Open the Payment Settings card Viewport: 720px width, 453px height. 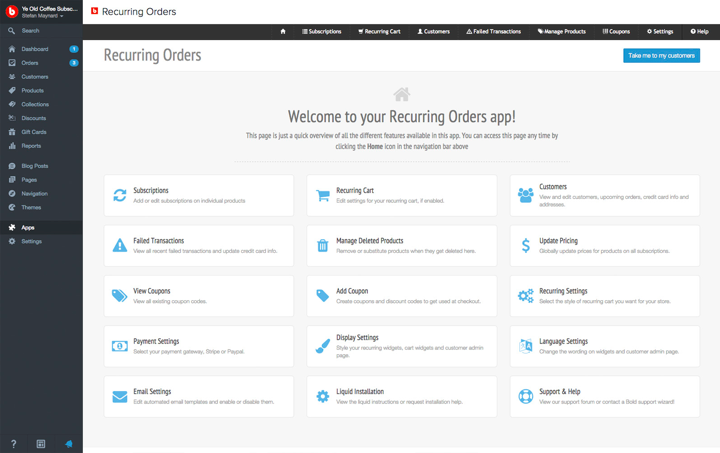(198, 346)
